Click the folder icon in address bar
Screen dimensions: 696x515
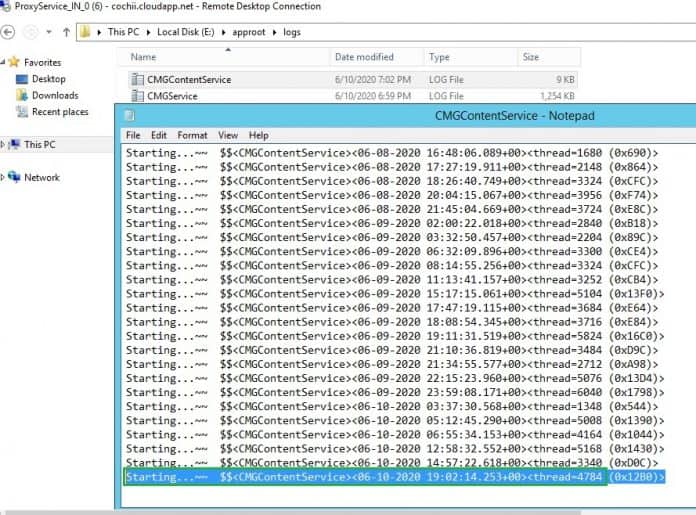(85, 32)
